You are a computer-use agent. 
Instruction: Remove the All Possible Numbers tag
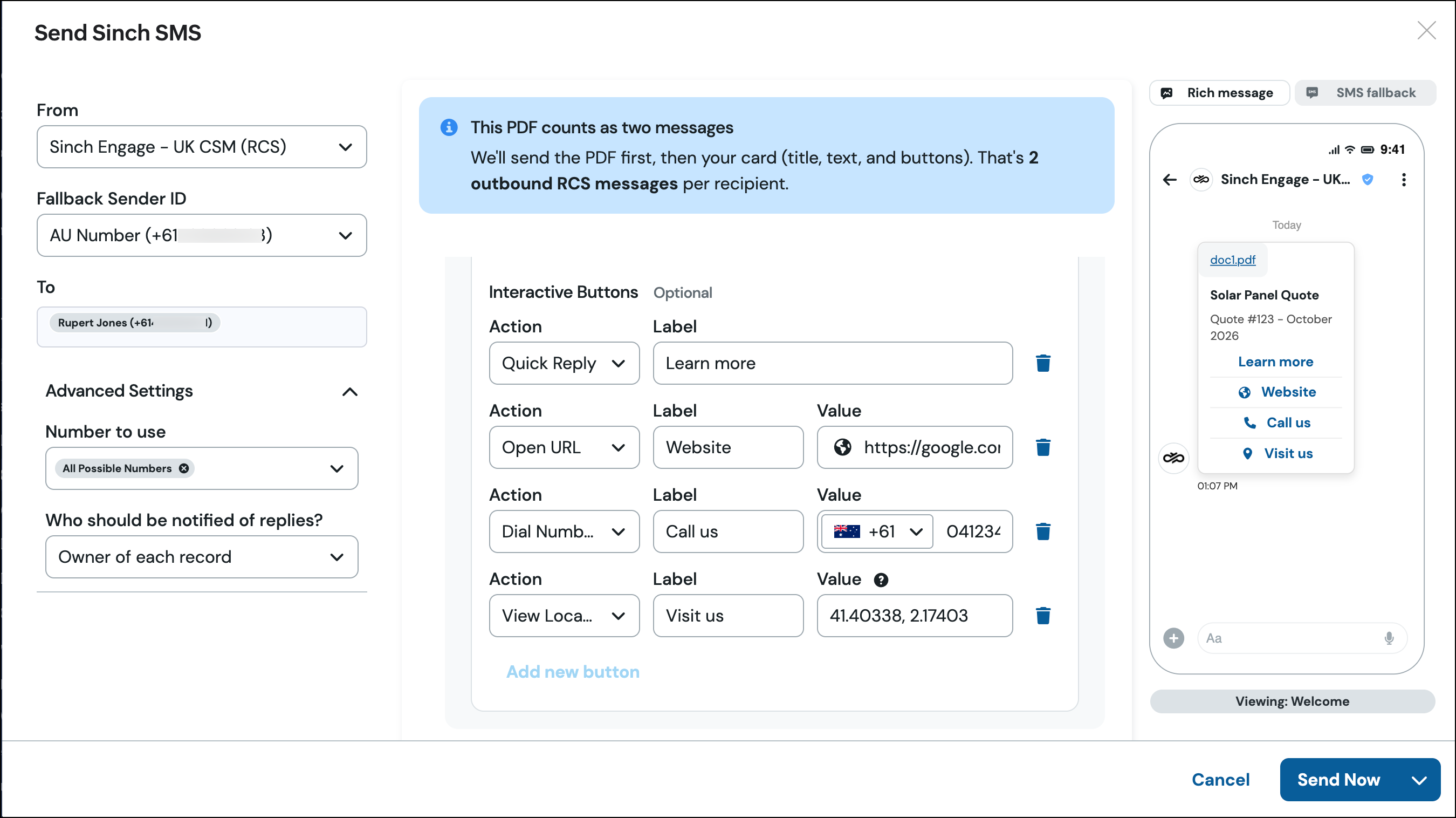pyautogui.click(x=184, y=468)
